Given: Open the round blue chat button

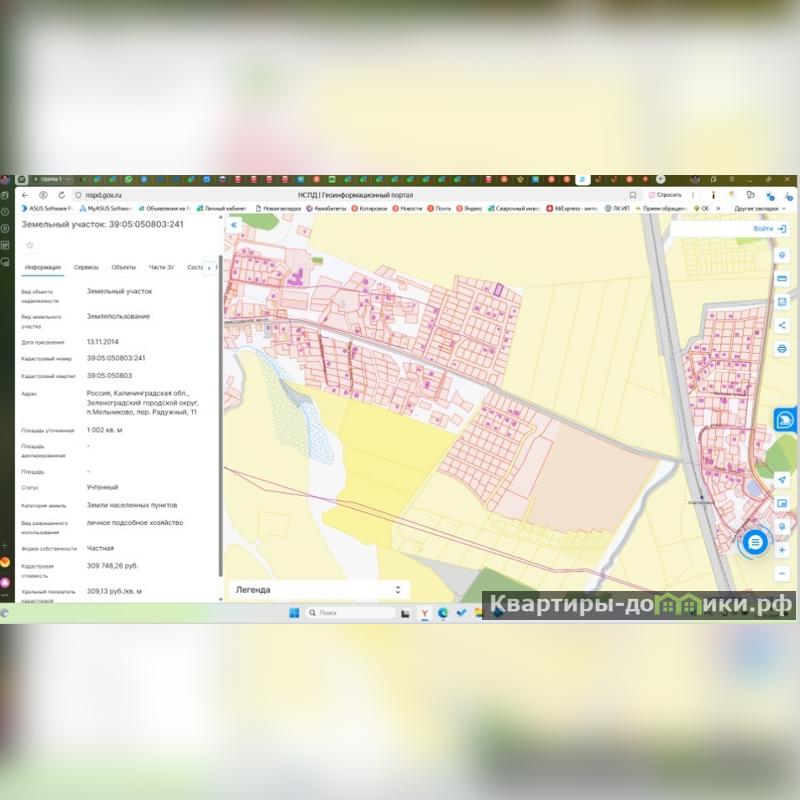Looking at the screenshot, I should [x=756, y=542].
